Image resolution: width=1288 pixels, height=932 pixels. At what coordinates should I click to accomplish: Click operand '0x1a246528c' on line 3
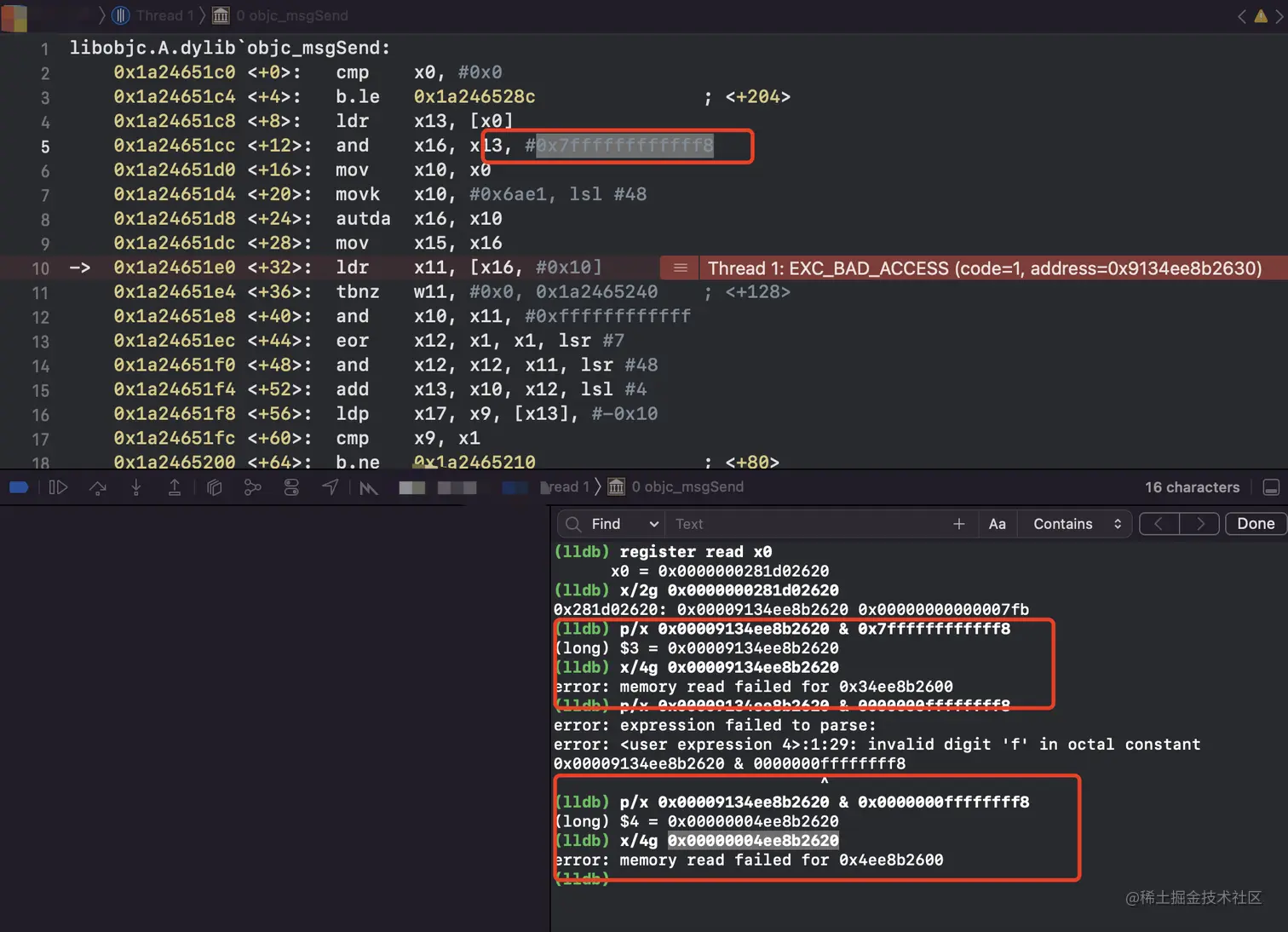pos(474,96)
